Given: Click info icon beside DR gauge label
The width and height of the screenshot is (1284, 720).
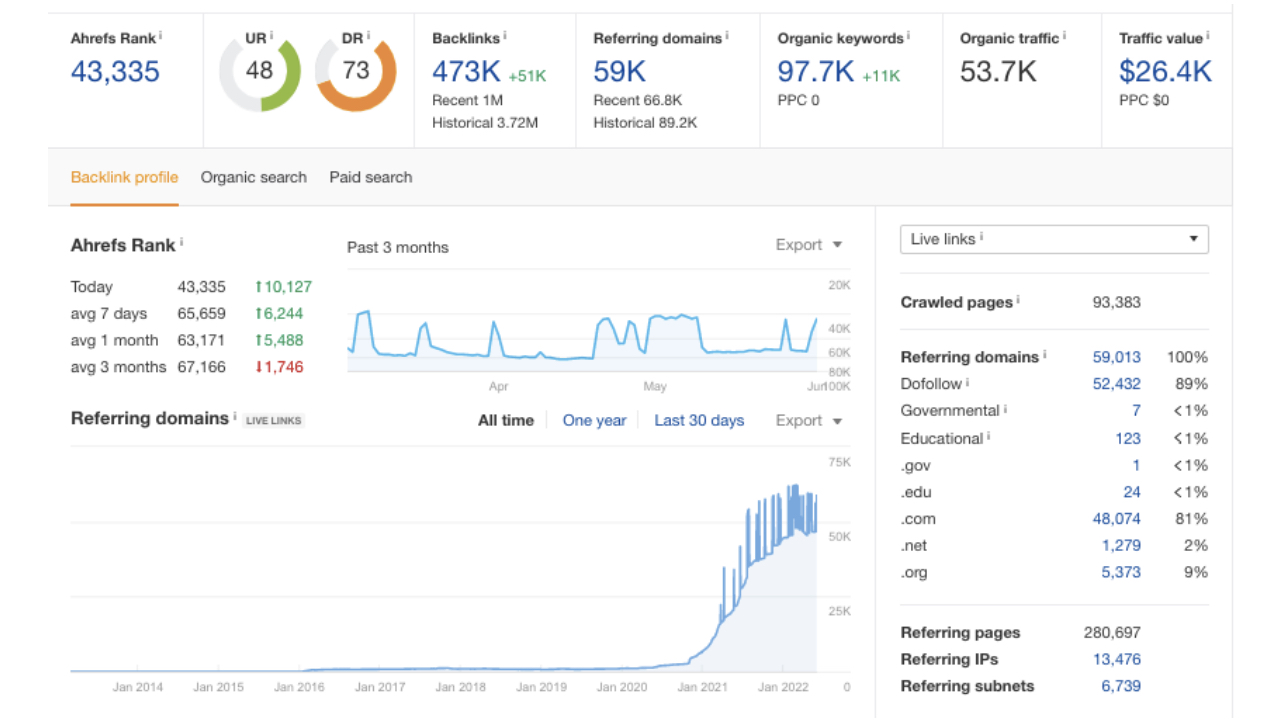Looking at the screenshot, I should tap(370, 36).
